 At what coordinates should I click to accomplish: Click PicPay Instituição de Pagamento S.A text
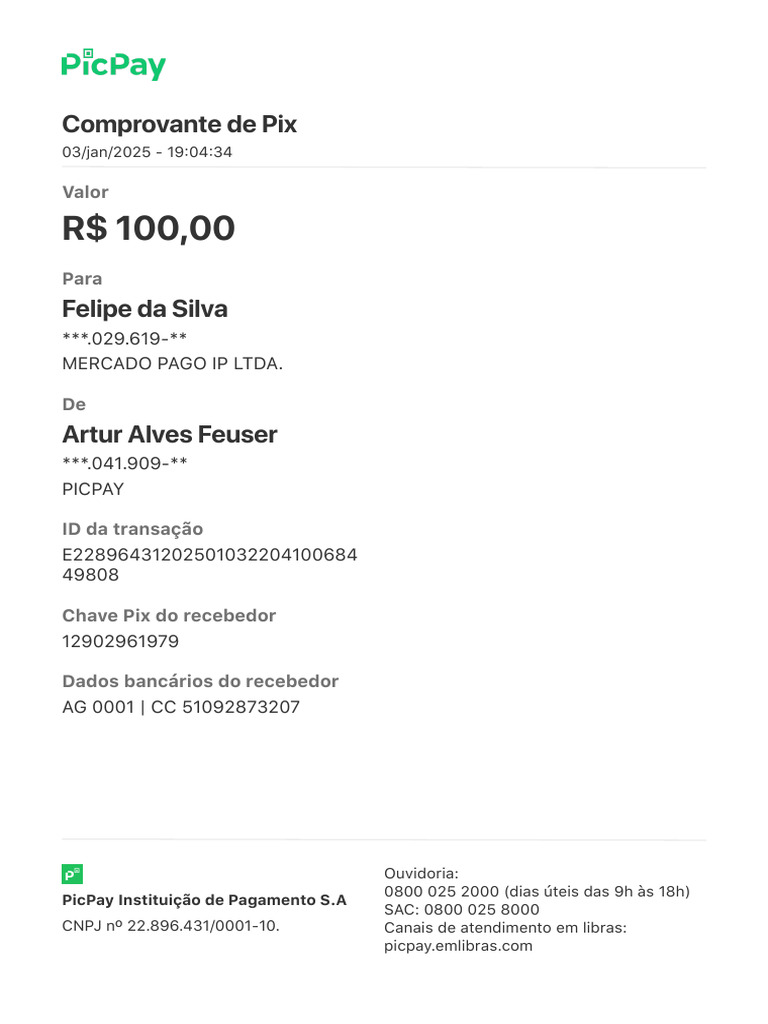(204, 900)
